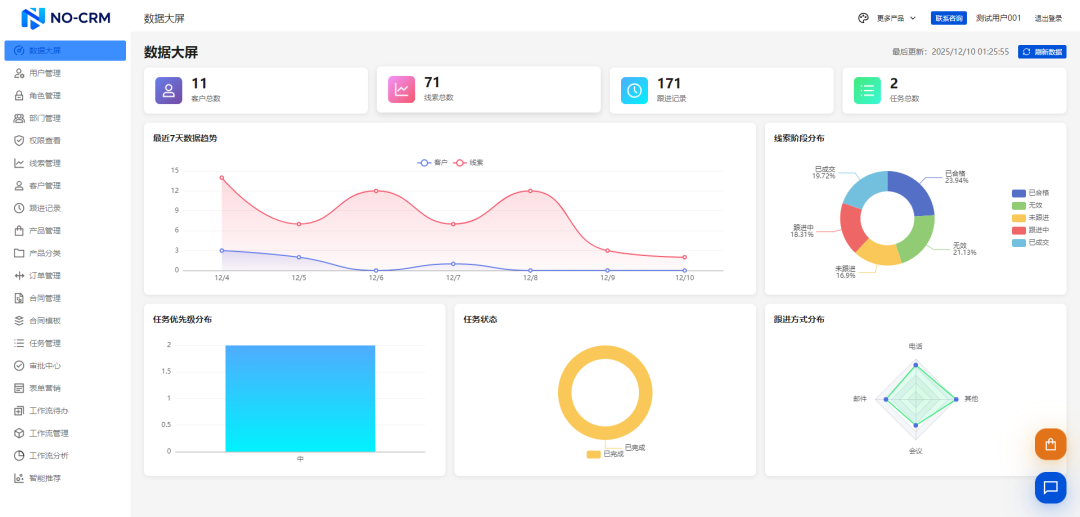Image resolution: width=1080 pixels, height=517 pixels.
Task: Toggle 未跟进 in the stage legend
Action: 1030,218
